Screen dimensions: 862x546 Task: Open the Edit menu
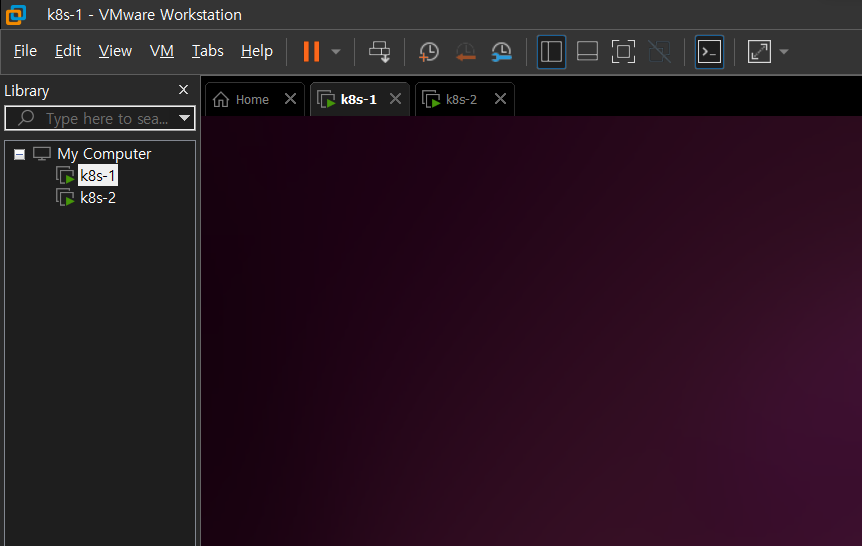(x=68, y=51)
